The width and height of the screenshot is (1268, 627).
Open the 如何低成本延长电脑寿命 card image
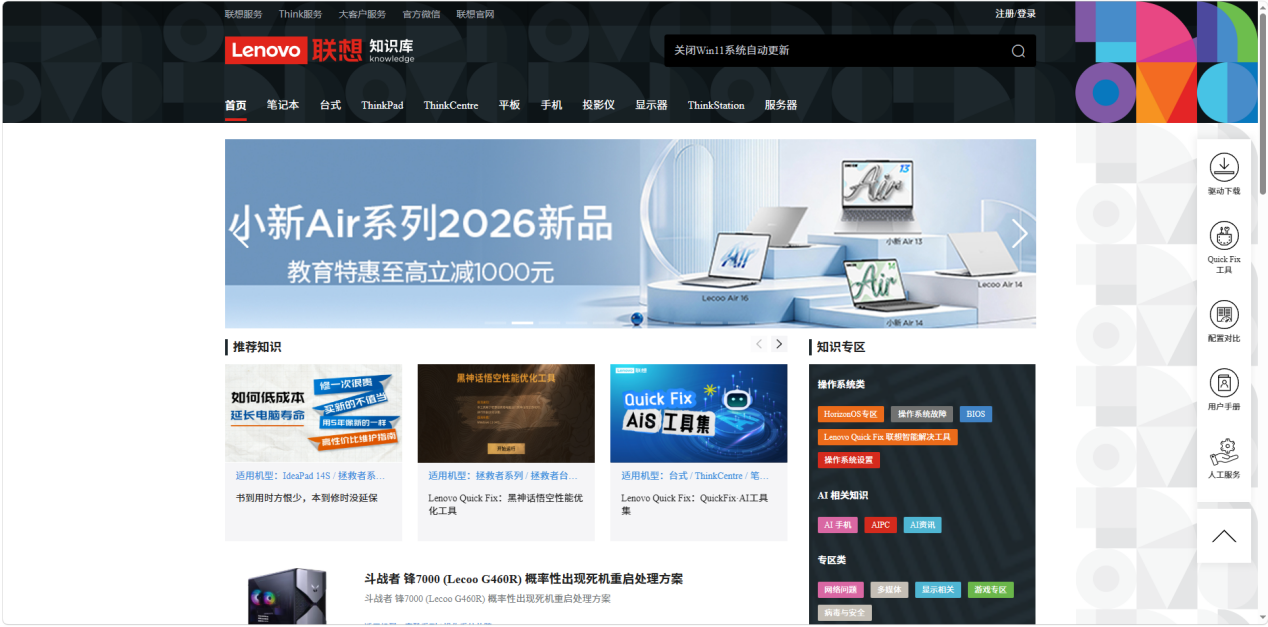[x=313, y=413]
